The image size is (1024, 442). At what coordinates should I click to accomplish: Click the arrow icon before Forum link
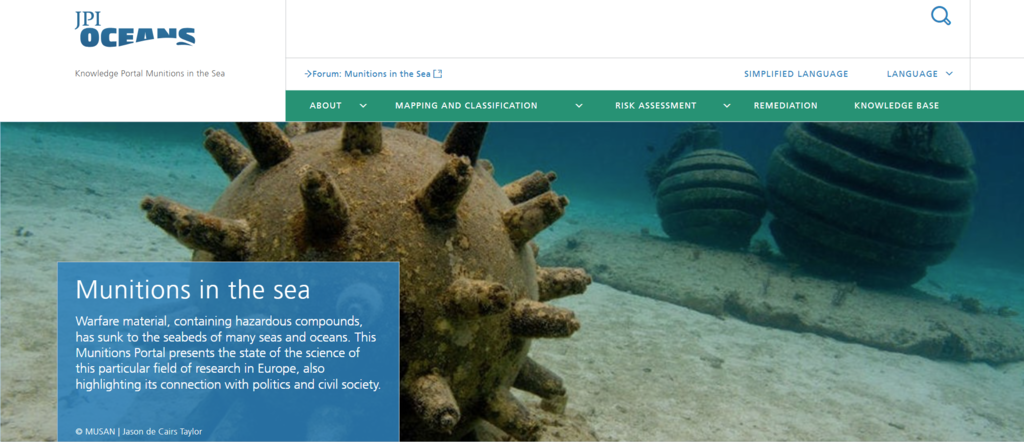(308, 74)
